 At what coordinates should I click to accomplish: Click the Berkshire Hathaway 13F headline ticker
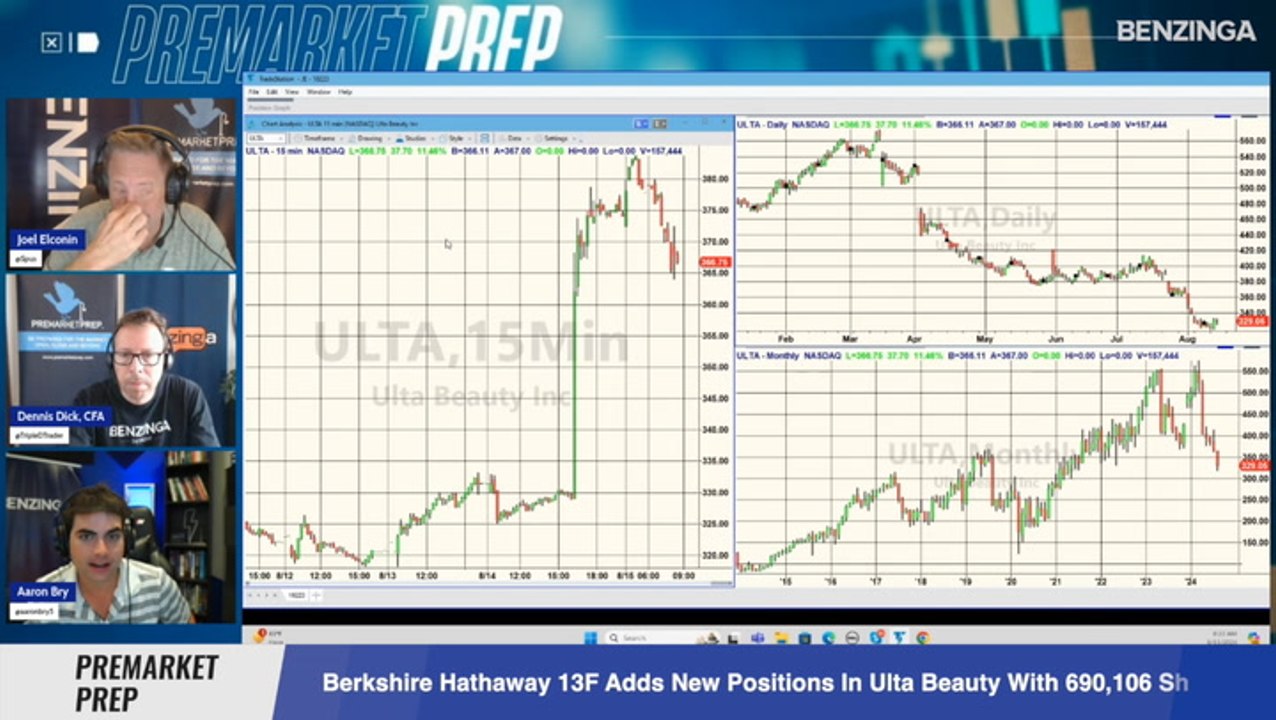tap(755, 683)
